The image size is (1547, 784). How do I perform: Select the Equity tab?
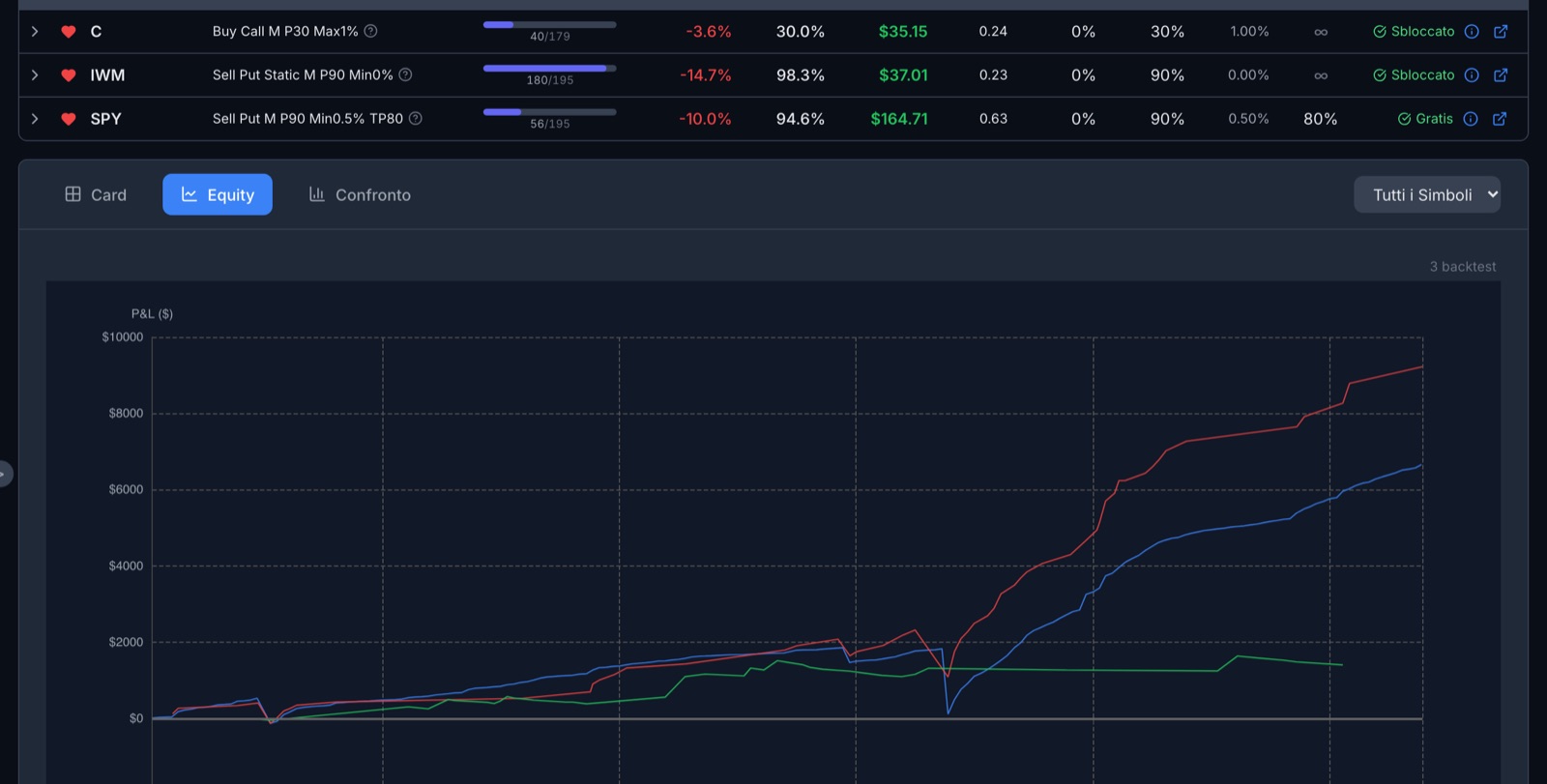(x=218, y=194)
